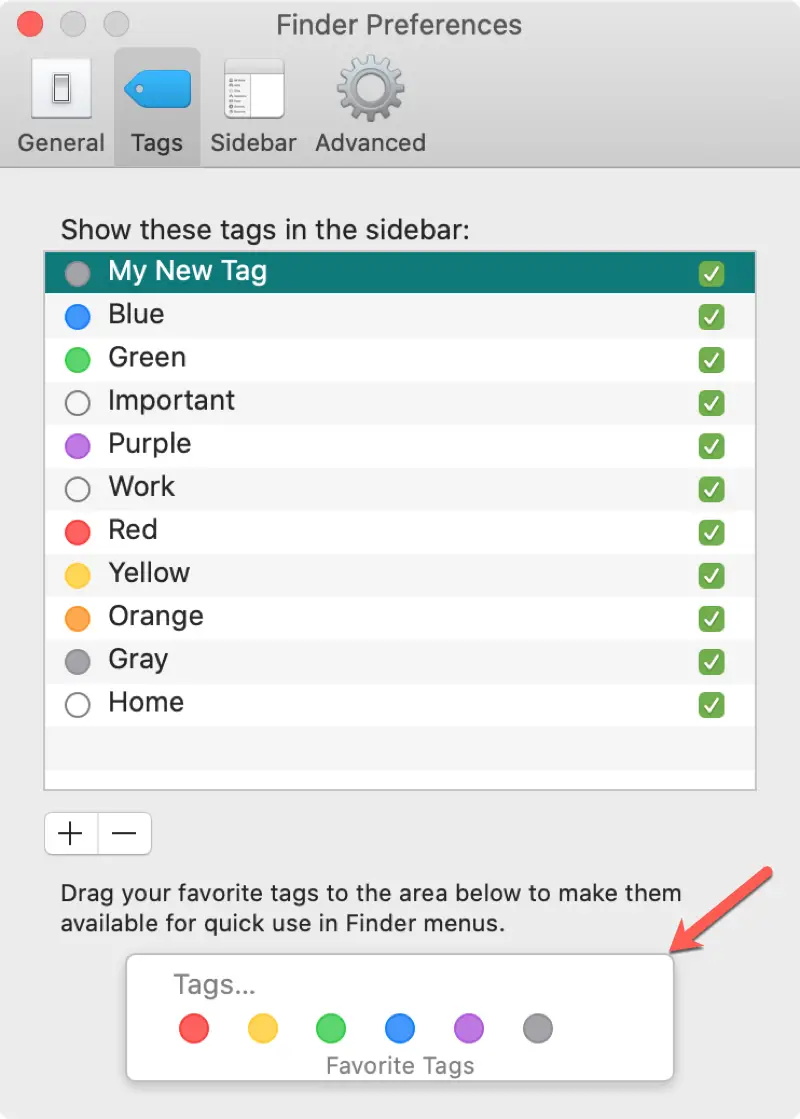Select the green dot beside Green tag
The image size is (800, 1119).
(x=78, y=360)
